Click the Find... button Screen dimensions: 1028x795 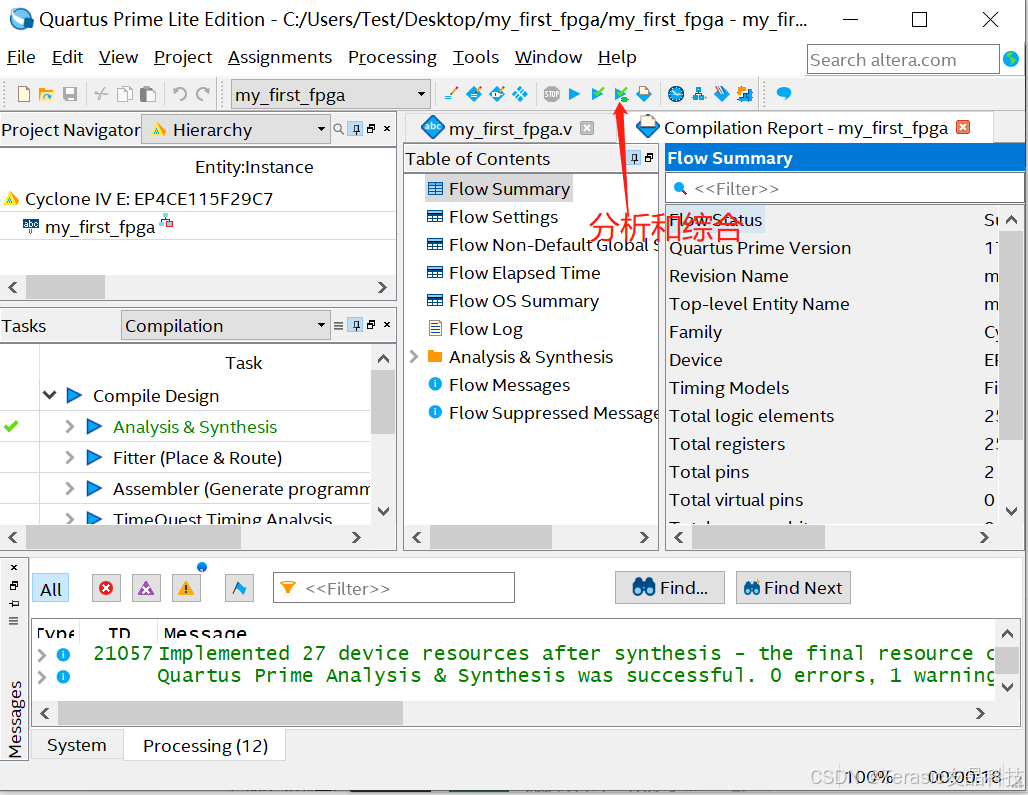[669, 588]
